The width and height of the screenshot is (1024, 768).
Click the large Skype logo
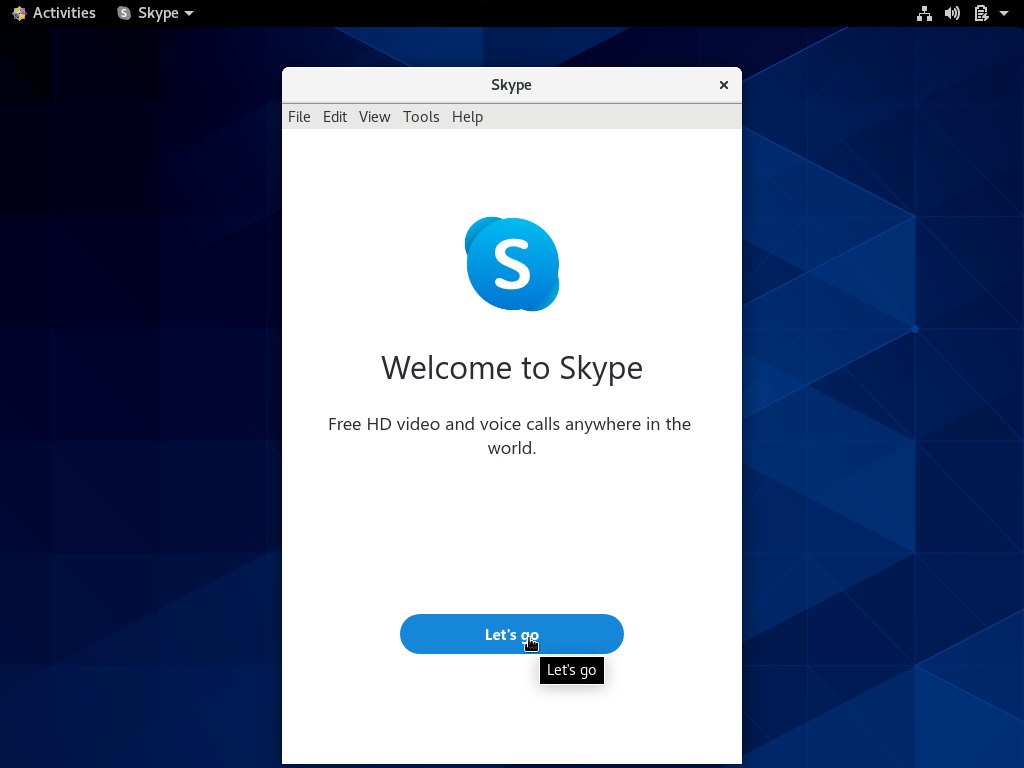click(512, 264)
